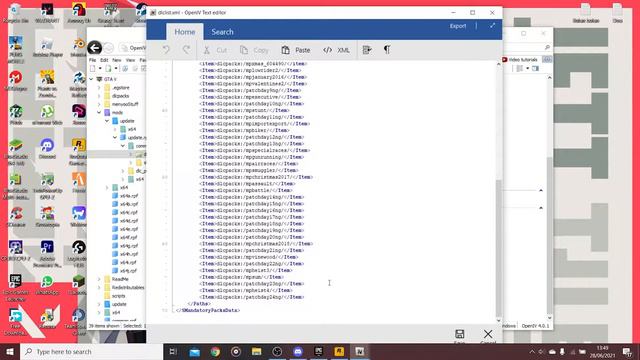Screen dimensions: 640x360
Task: Click the Cut scissors button
Action: point(215,50)
